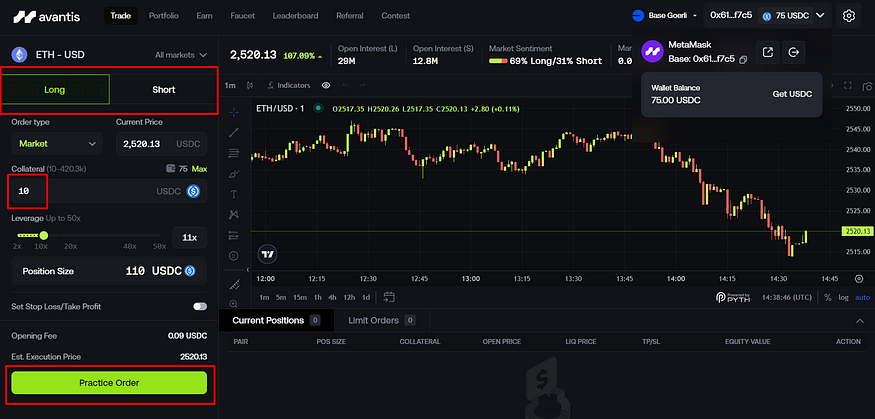This screenshot has height=419, width=875.
Task: Disconnect the MetaMask wallet
Action: pos(794,52)
